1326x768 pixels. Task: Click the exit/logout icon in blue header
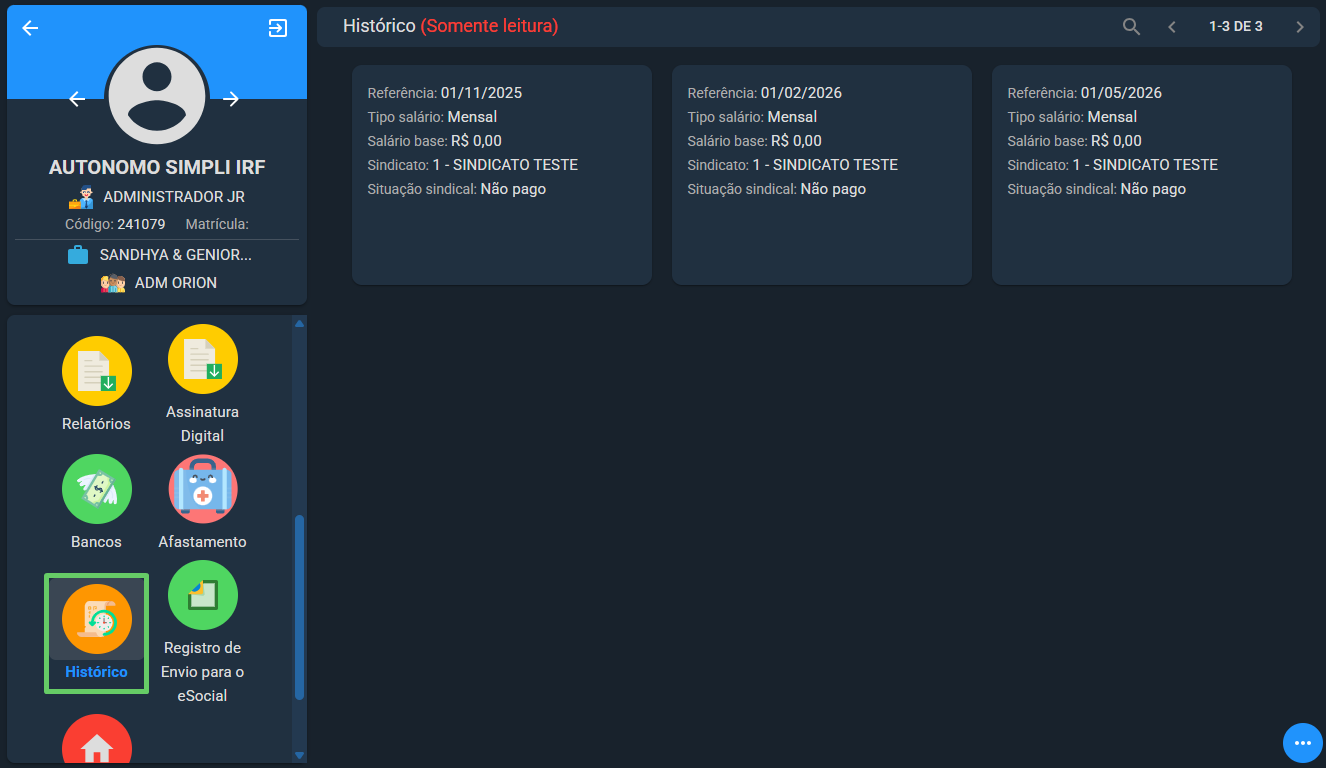(278, 28)
